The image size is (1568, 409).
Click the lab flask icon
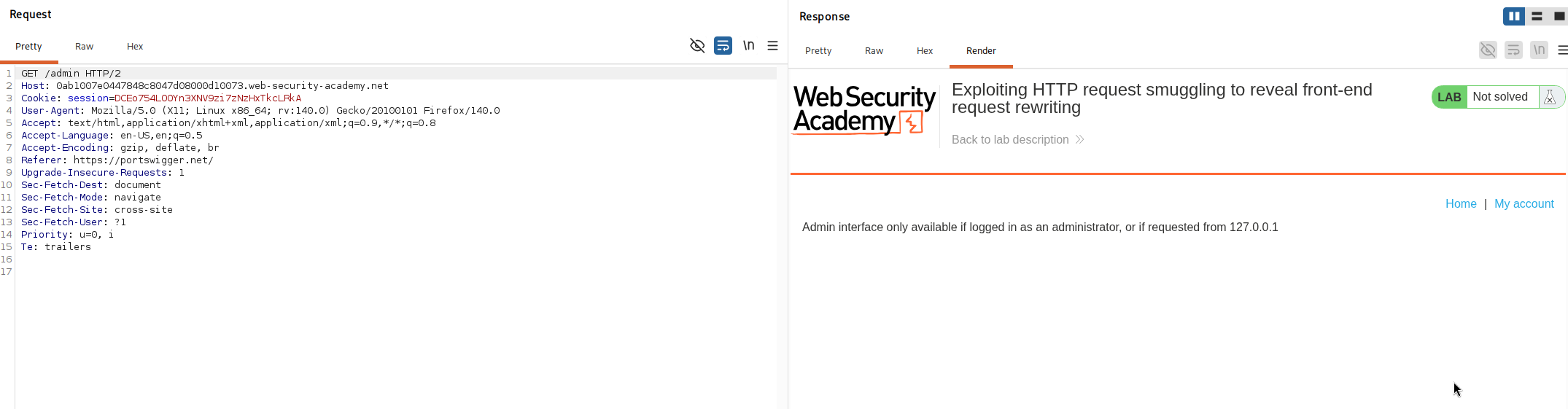point(1550,97)
